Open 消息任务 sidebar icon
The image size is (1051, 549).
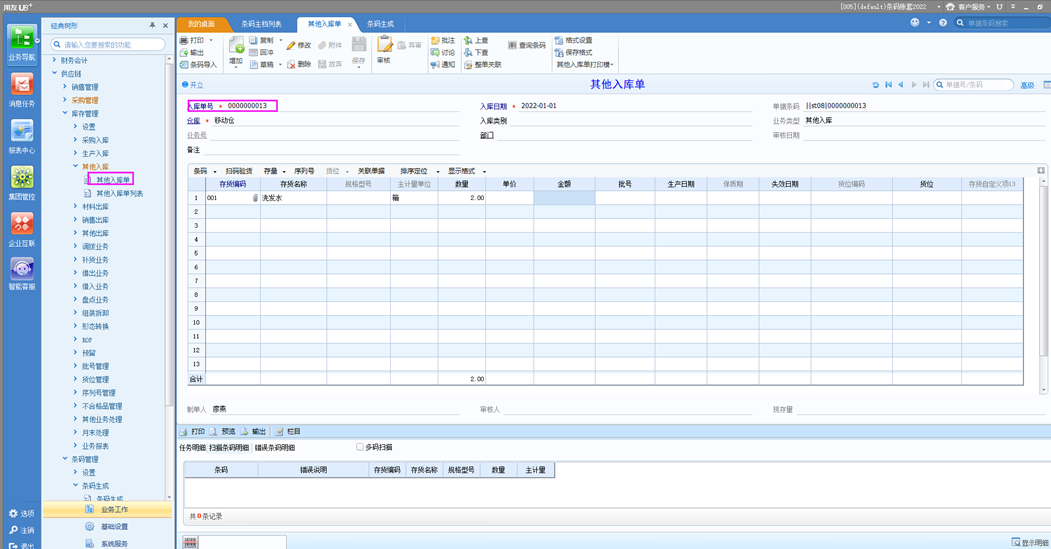[x=21, y=90]
